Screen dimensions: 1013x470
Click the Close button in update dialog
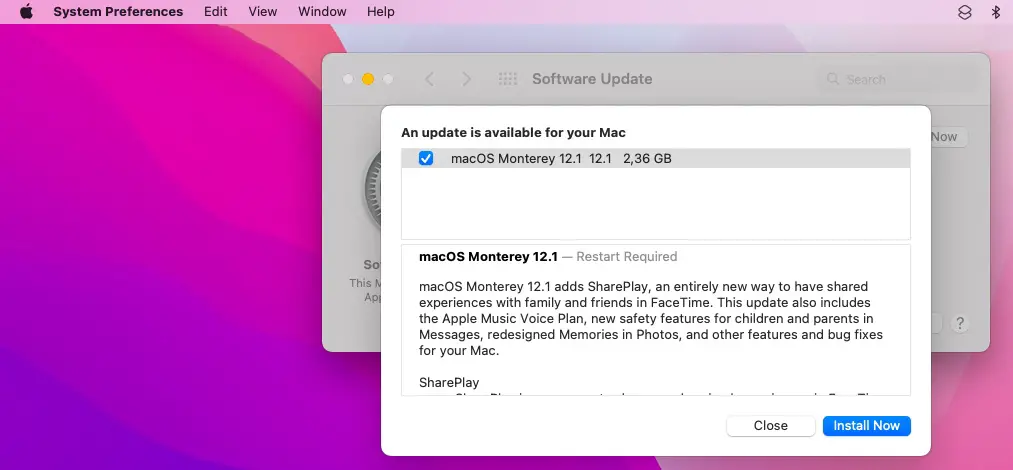(770, 425)
